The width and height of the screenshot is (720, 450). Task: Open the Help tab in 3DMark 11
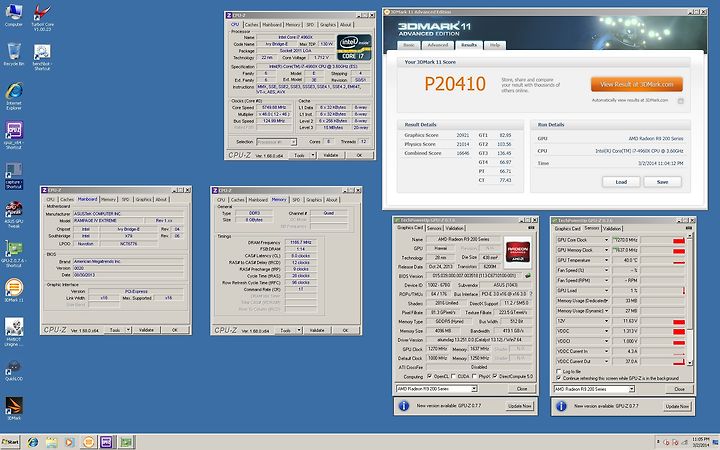point(495,45)
